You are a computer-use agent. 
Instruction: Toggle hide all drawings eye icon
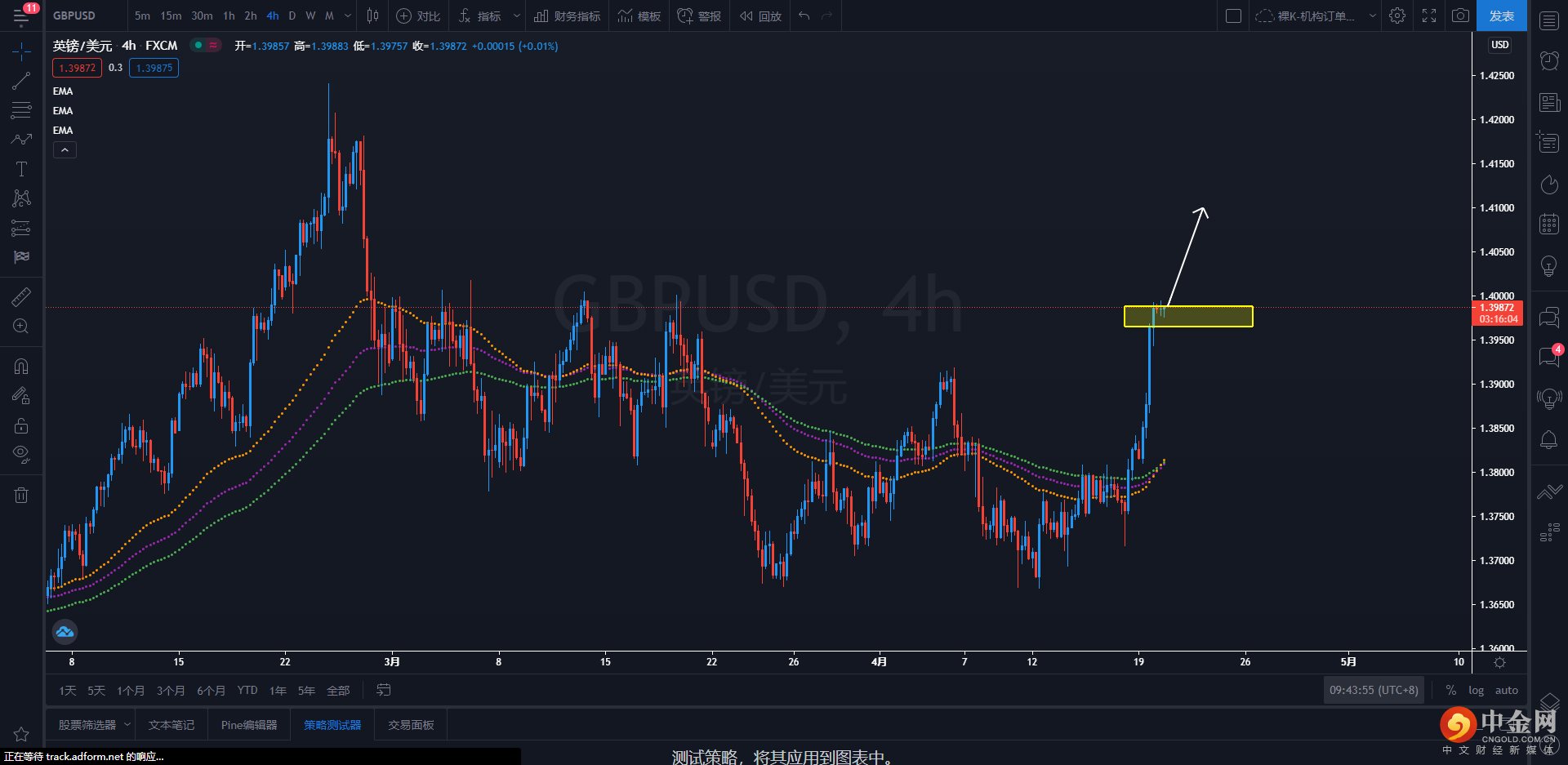tap(21, 454)
